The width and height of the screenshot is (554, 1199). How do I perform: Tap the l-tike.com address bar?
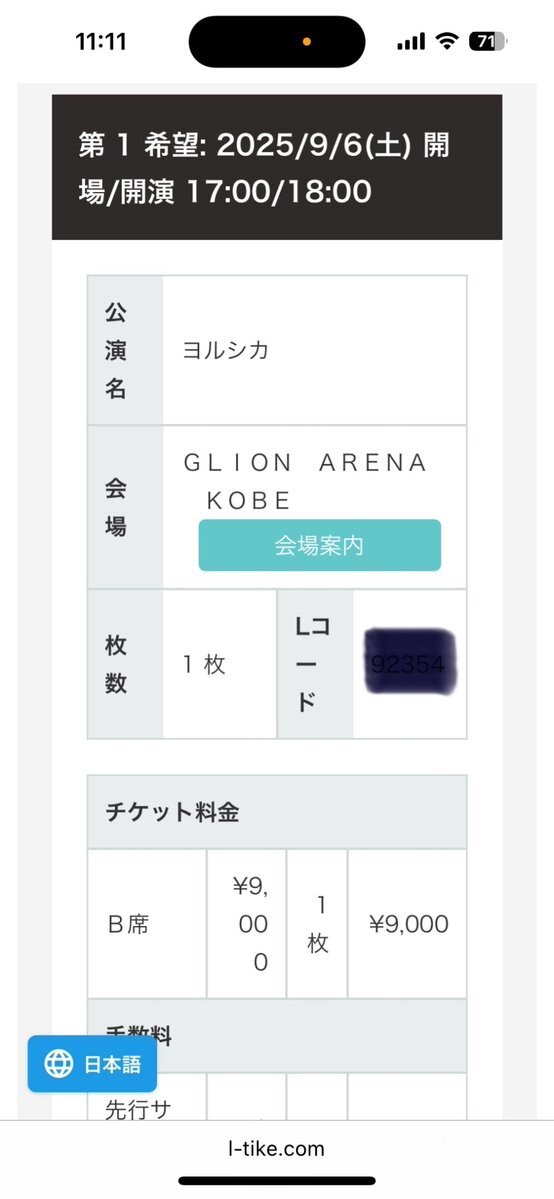point(277,1148)
